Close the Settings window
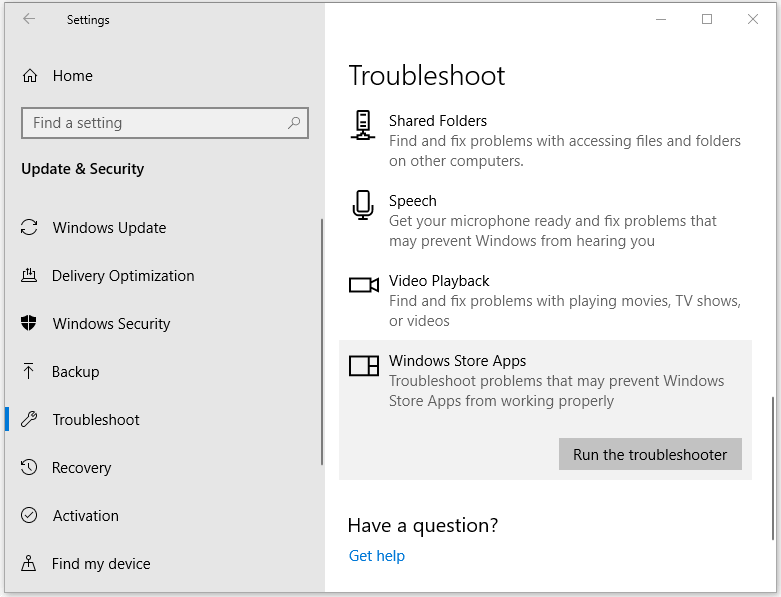 click(x=753, y=19)
